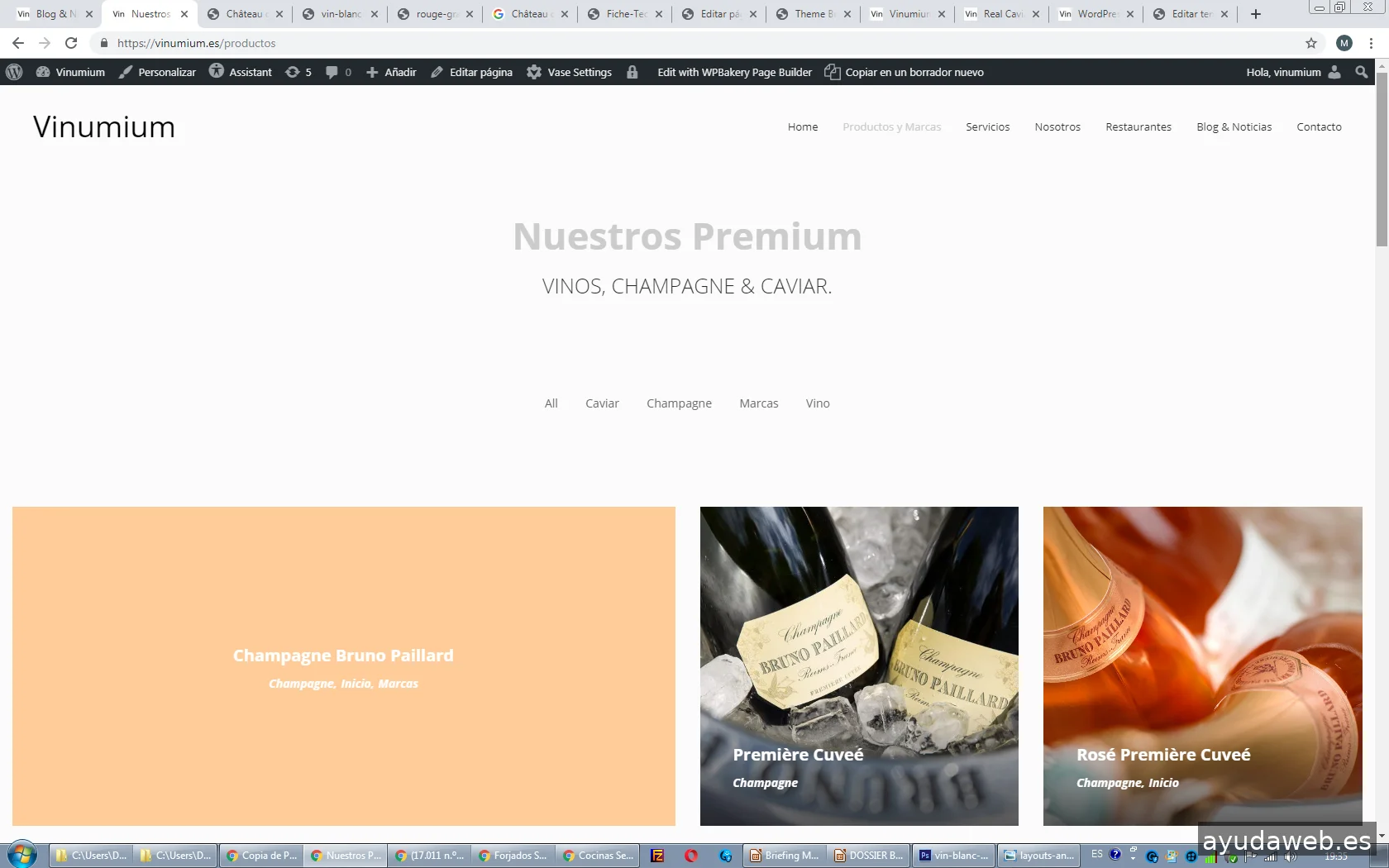Screen dimensions: 1389x868
Task: Click the WordPress logo in admin bar
Action: [14, 73]
